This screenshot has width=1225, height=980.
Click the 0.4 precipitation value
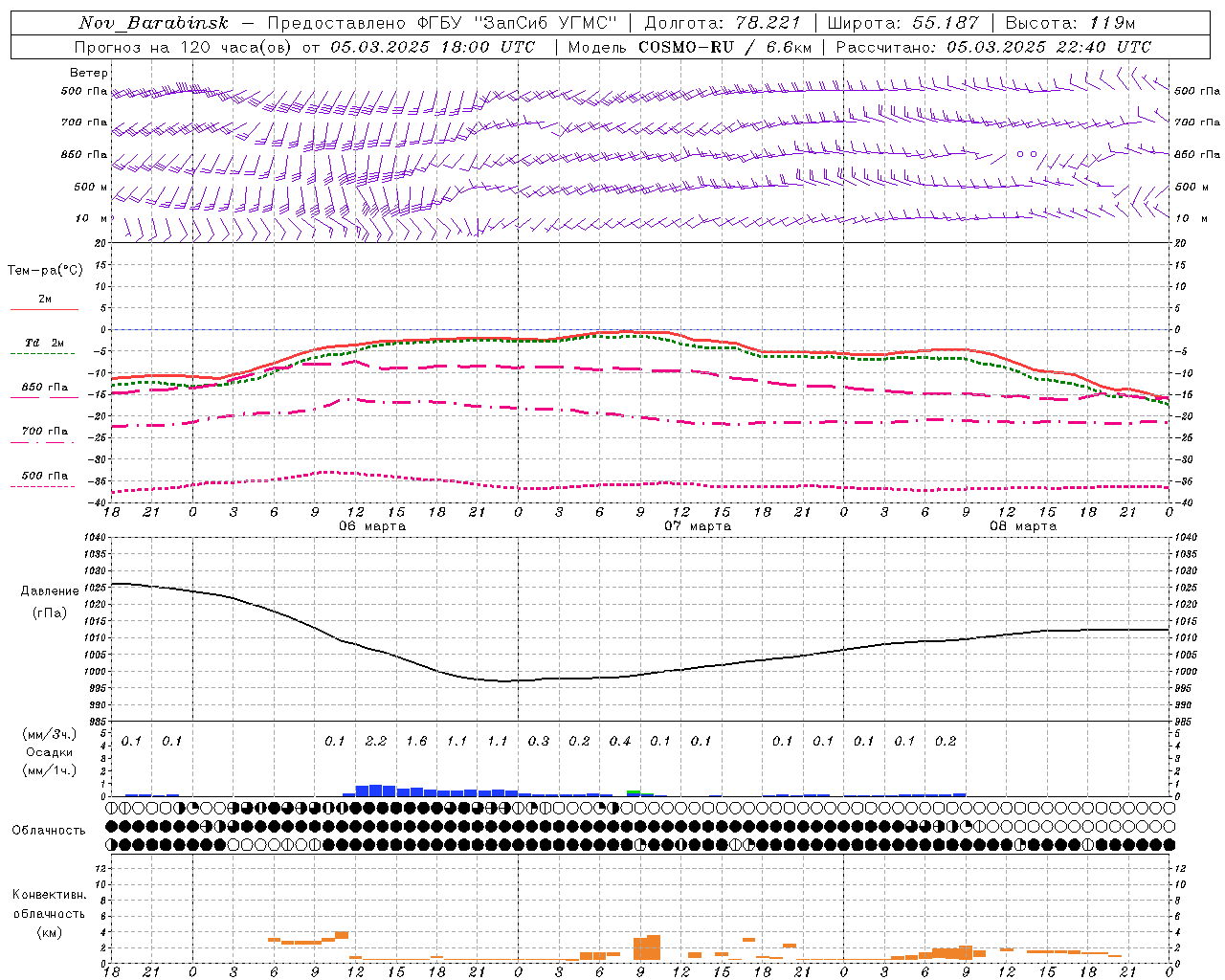point(620,741)
